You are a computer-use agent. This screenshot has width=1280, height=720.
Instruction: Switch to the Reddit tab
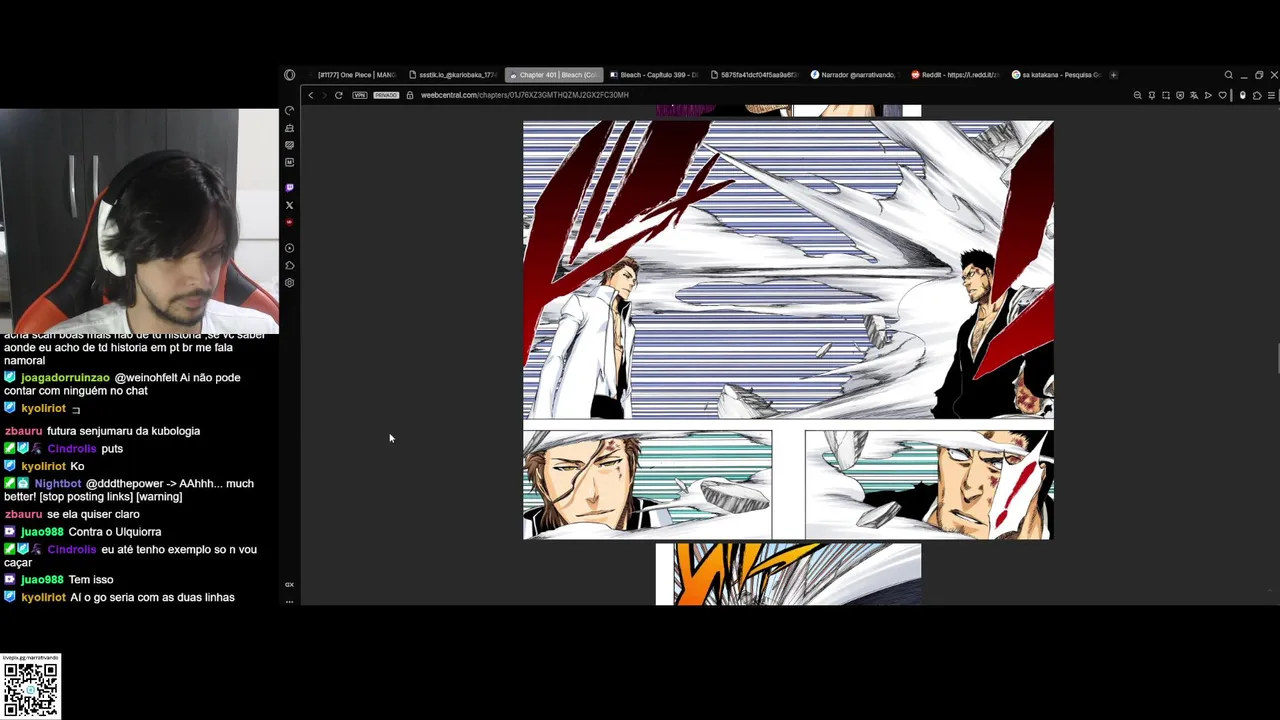(x=955, y=75)
